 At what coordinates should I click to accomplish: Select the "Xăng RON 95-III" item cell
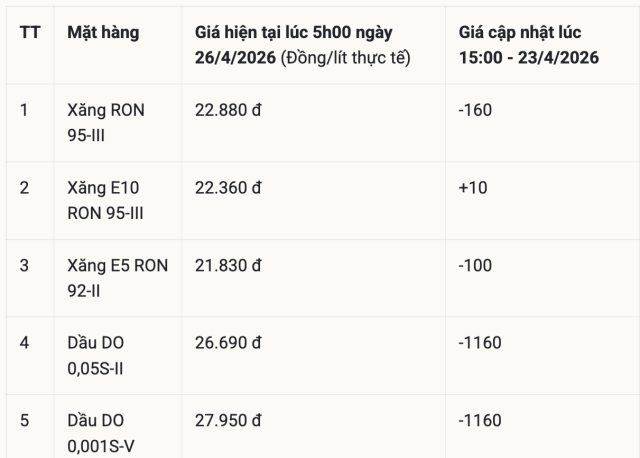click(105, 123)
